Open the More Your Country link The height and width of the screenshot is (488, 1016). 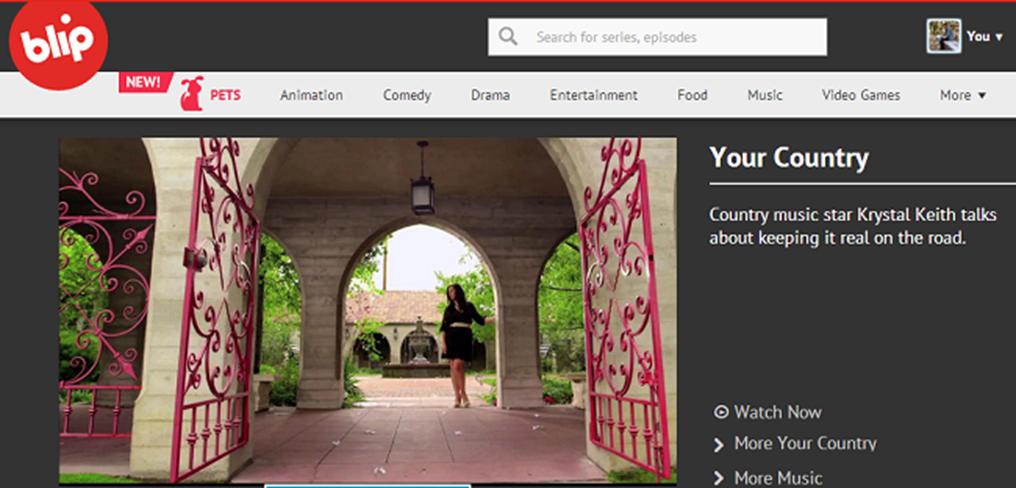point(805,444)
